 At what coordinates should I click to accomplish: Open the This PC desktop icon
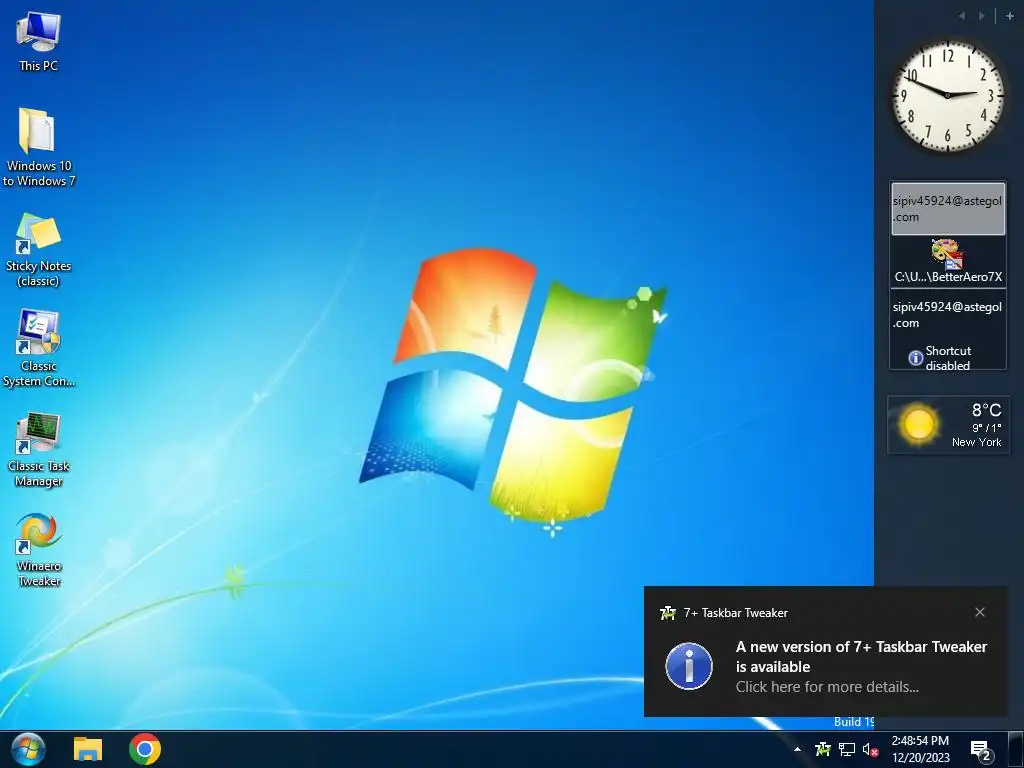39,42
